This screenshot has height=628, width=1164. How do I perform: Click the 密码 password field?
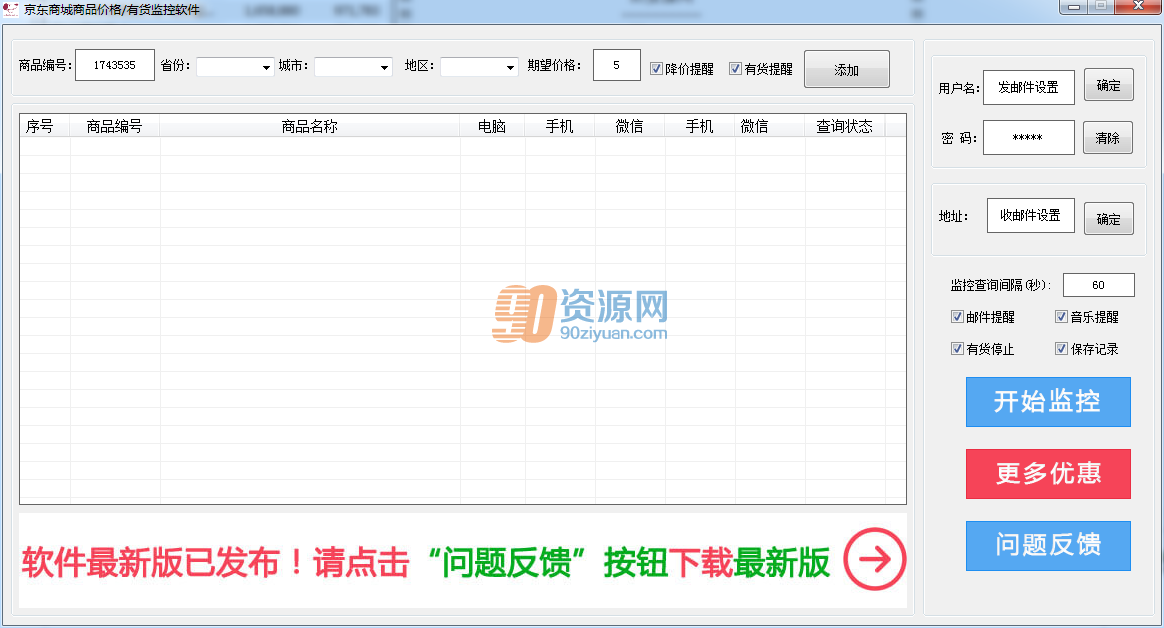1029,137
